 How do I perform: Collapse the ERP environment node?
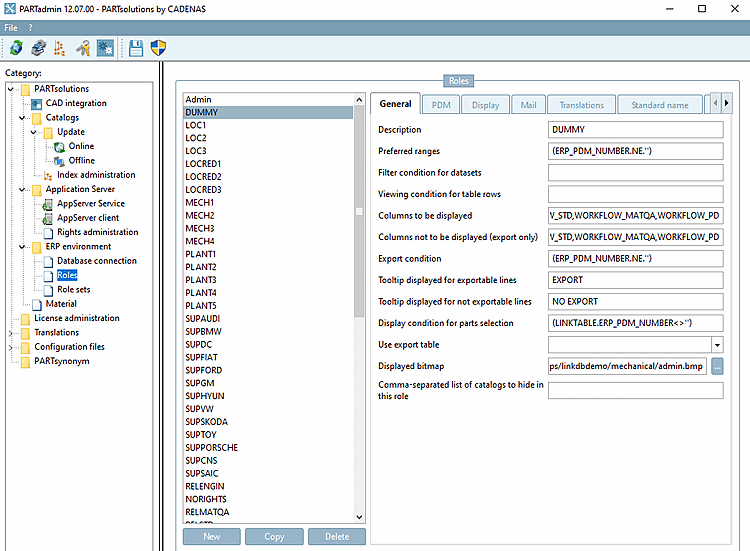(x=22, y=247)
